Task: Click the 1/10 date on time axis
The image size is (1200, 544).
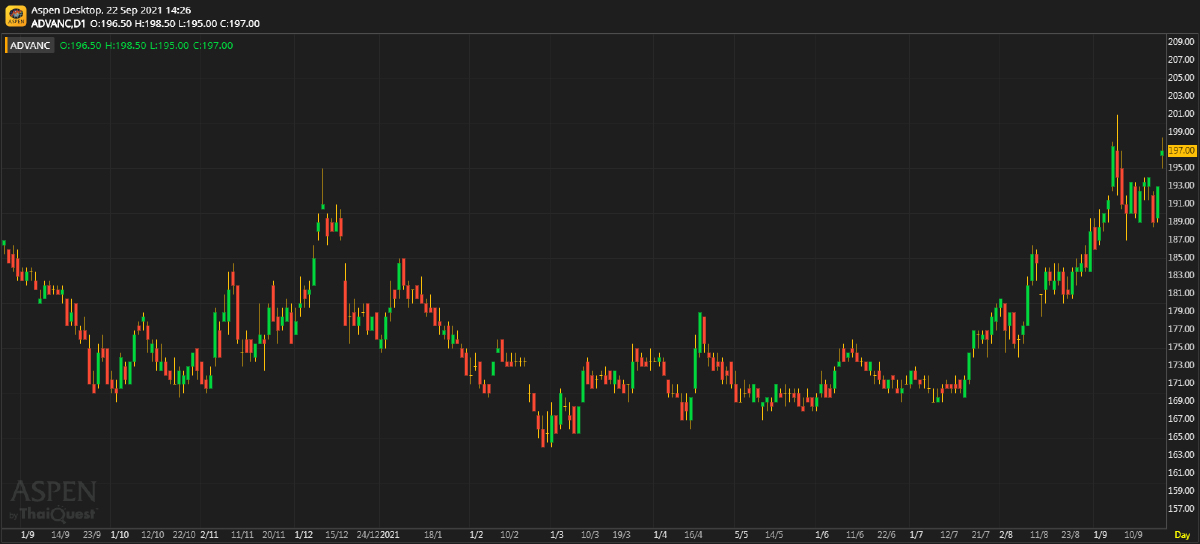Action: coord(120,536)
